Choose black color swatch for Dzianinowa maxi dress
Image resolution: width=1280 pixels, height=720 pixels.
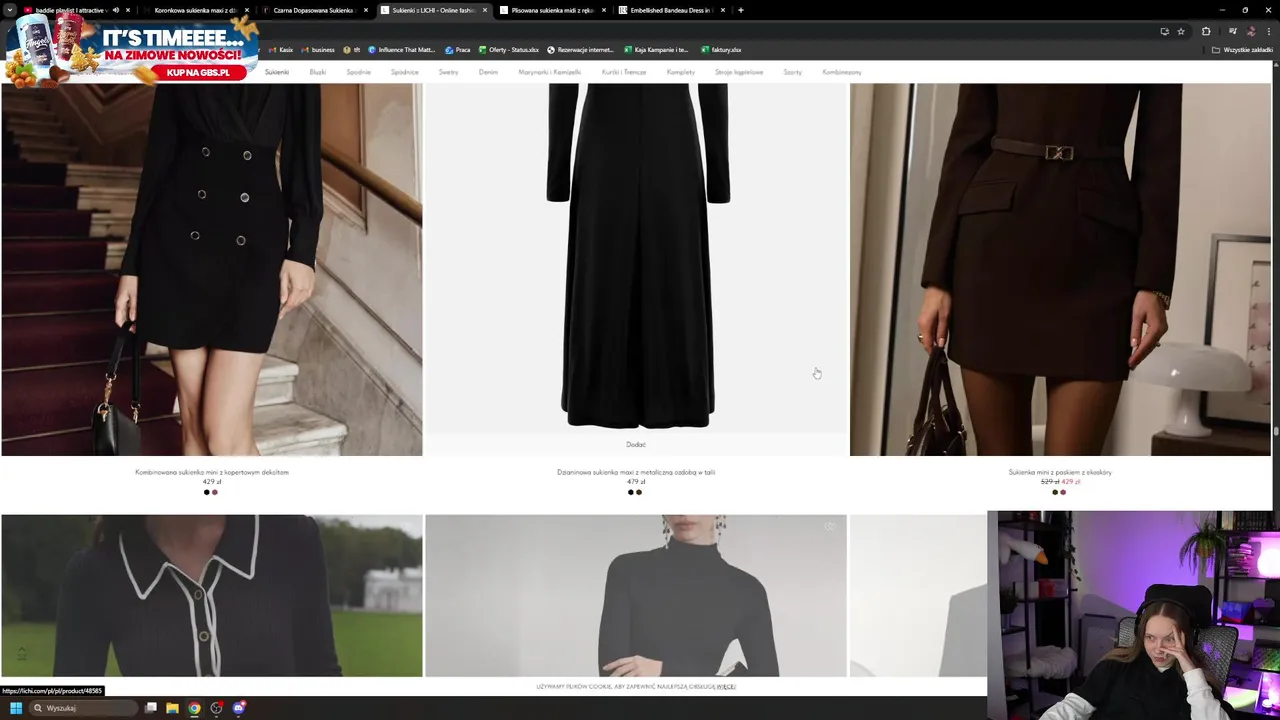click(631, 492)
